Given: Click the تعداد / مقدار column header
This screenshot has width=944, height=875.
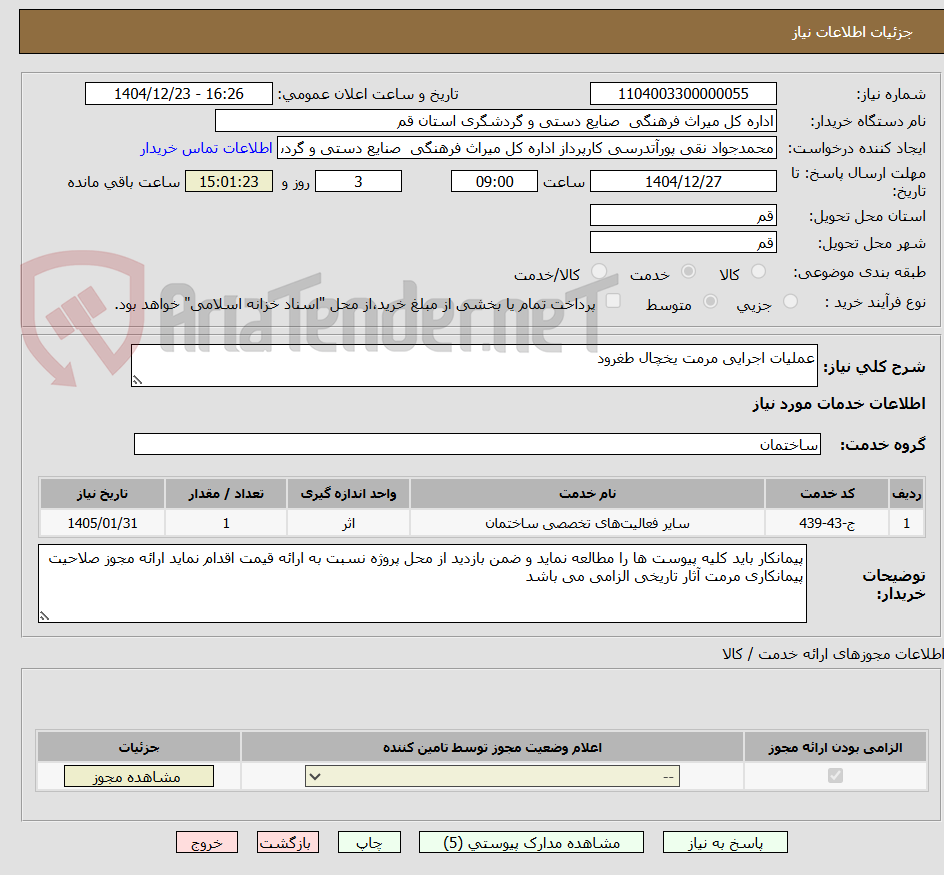Looking at the screenshot, I should pyautogui.click(x=226, y=494).
